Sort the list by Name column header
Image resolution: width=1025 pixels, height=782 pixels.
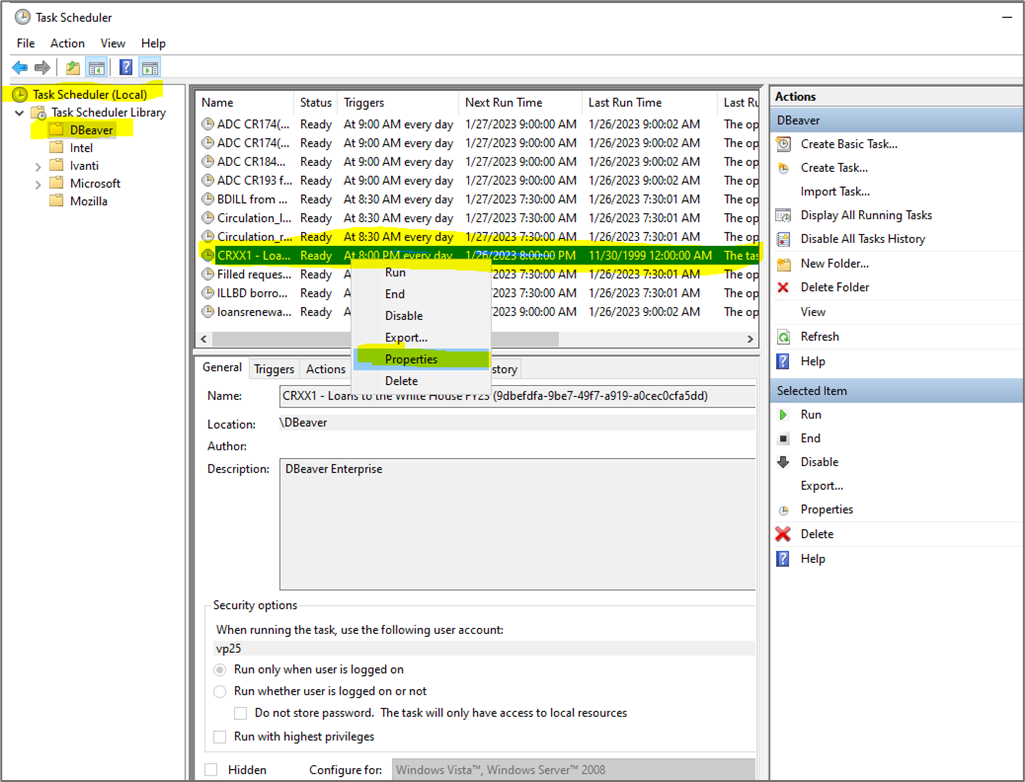[x=244, y=103]
